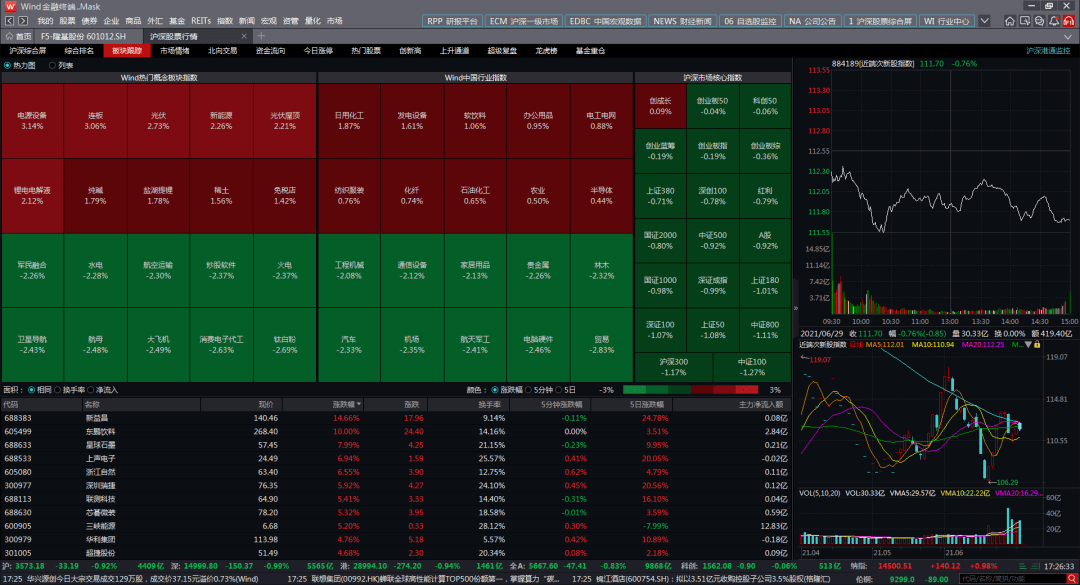Screen dimensions: 1080x585
Task: Open the 债券 menu
Action: pos(90,21)
